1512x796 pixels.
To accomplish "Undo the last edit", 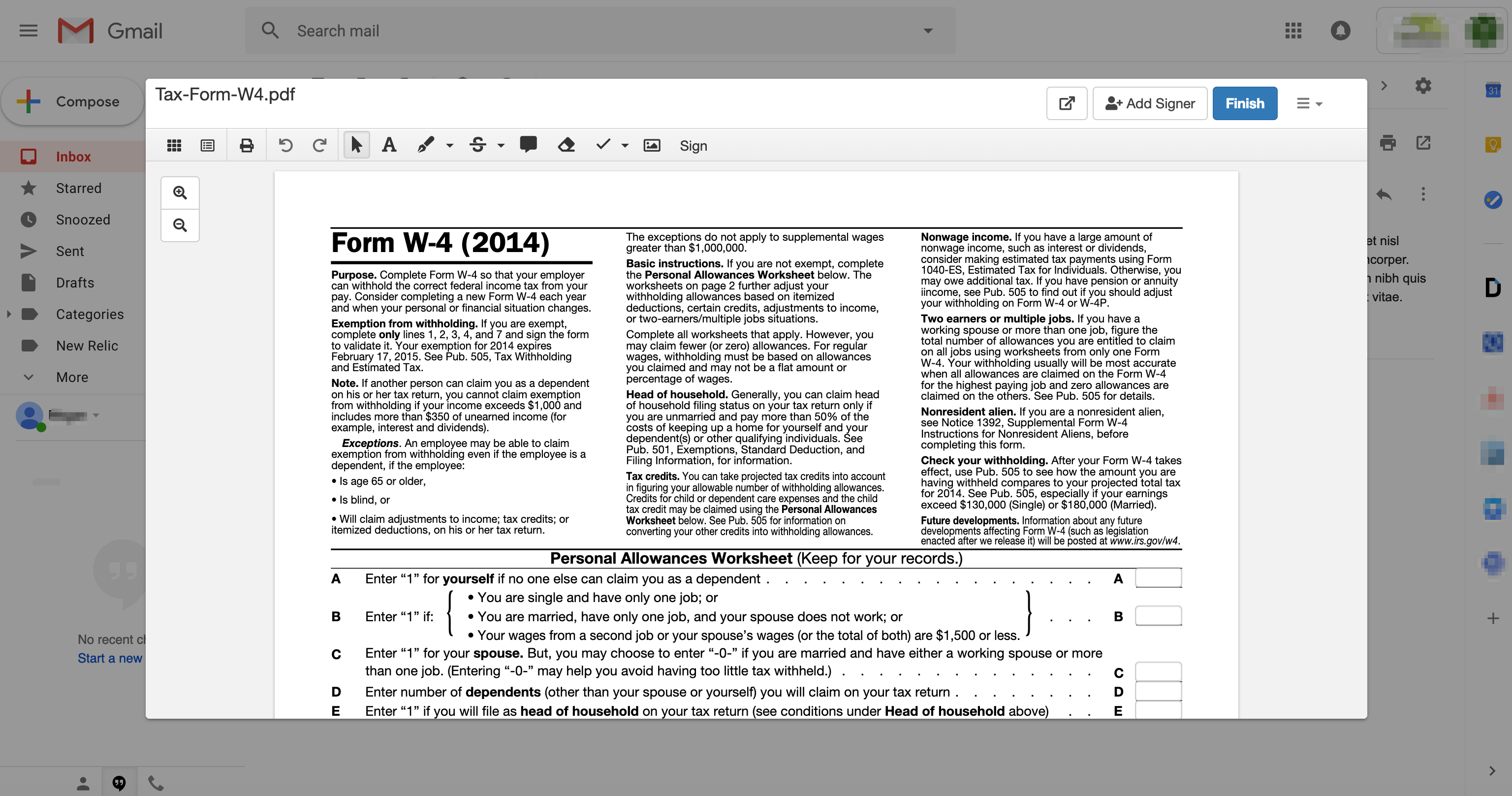I will pyautogui.click(x=285, y=145).
